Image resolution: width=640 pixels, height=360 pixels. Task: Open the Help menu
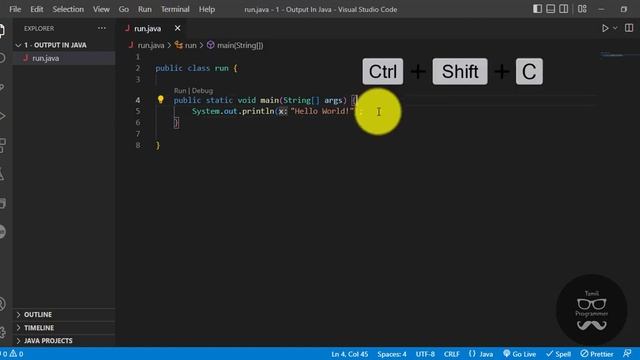[x=207, y=9]
